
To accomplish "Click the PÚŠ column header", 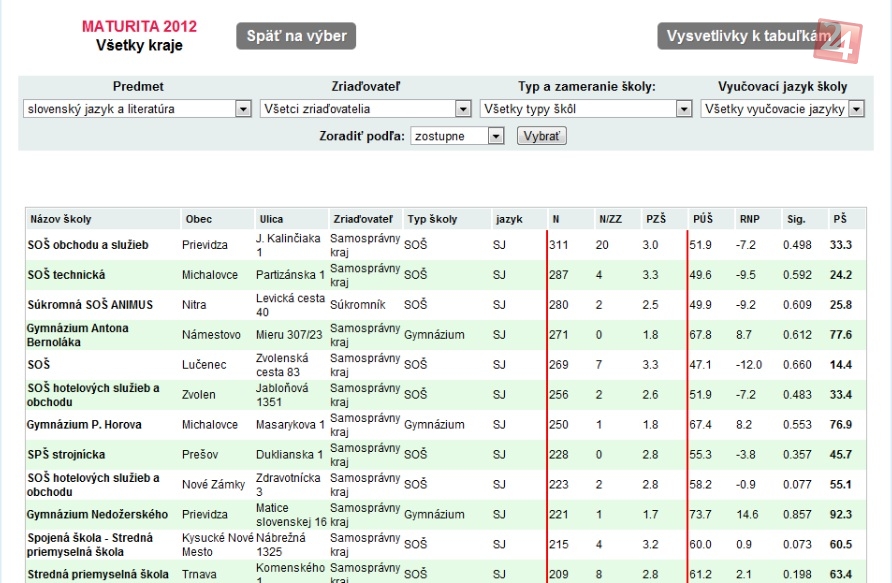I will [x=702, y=219].
